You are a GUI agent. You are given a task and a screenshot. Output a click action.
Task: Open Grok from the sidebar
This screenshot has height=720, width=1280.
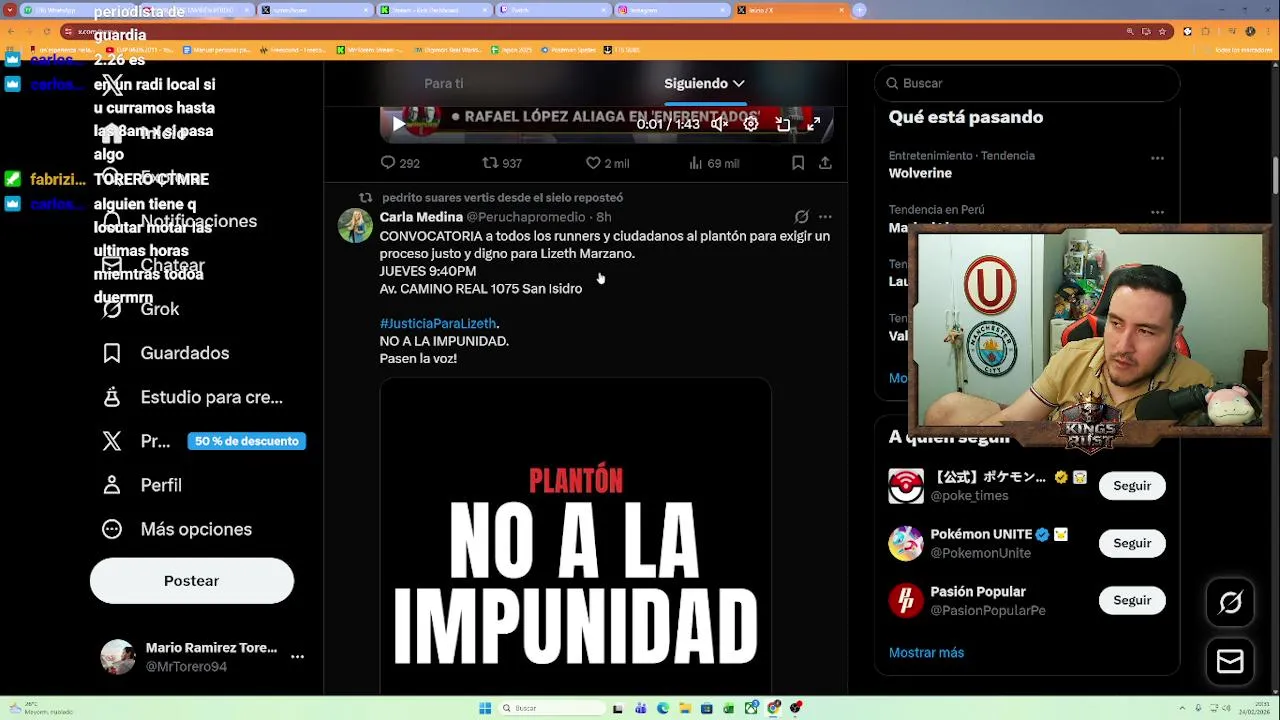coord(141,309)
